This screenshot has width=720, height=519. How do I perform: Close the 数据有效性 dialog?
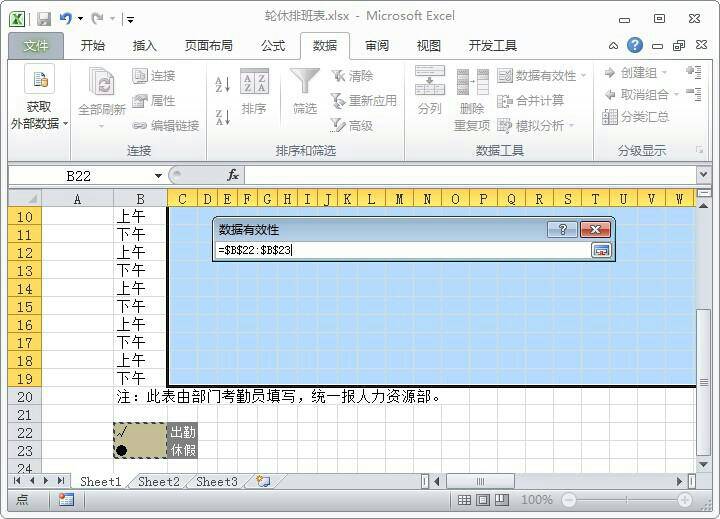(x=595, y=229)
